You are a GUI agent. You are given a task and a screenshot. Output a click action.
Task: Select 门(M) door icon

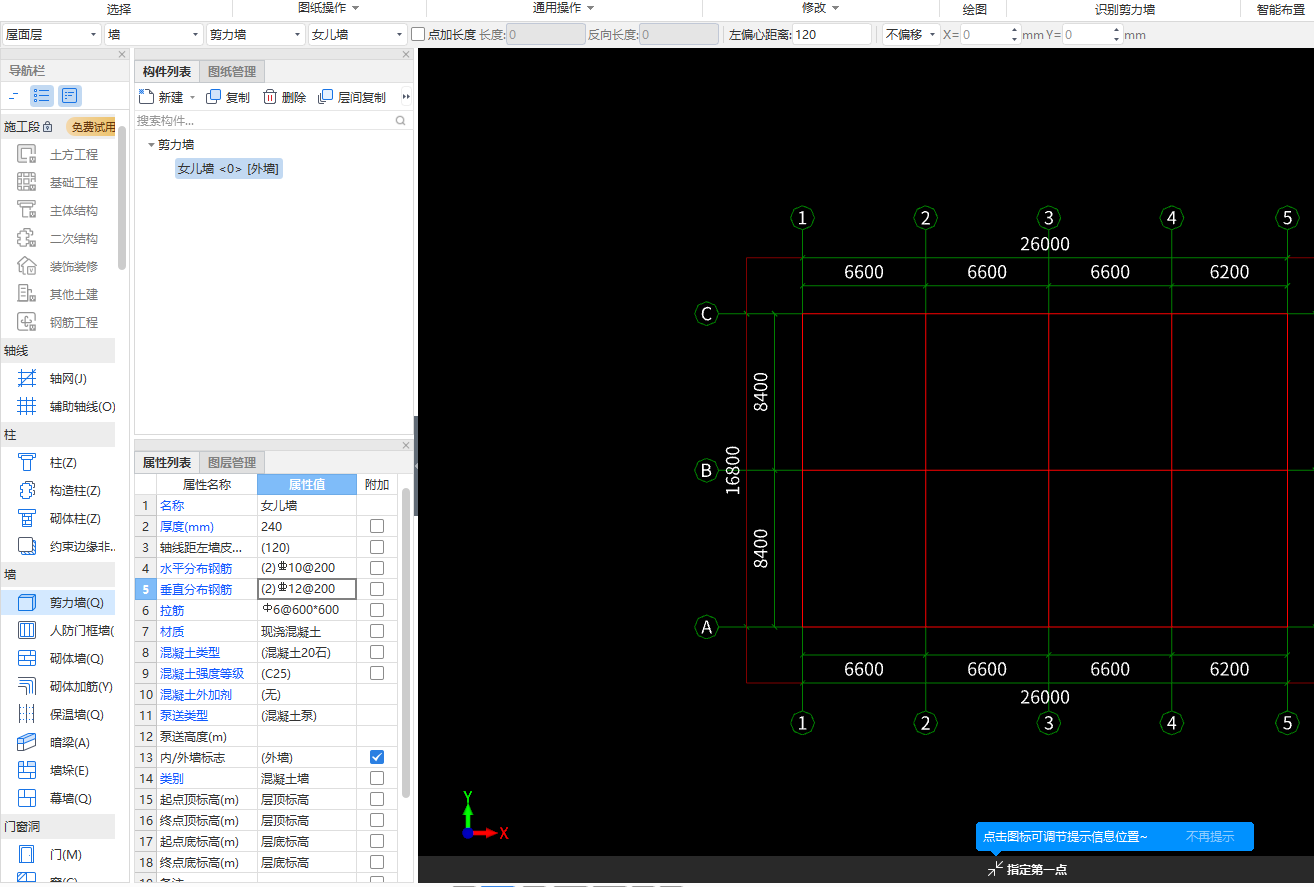[28, 855]
